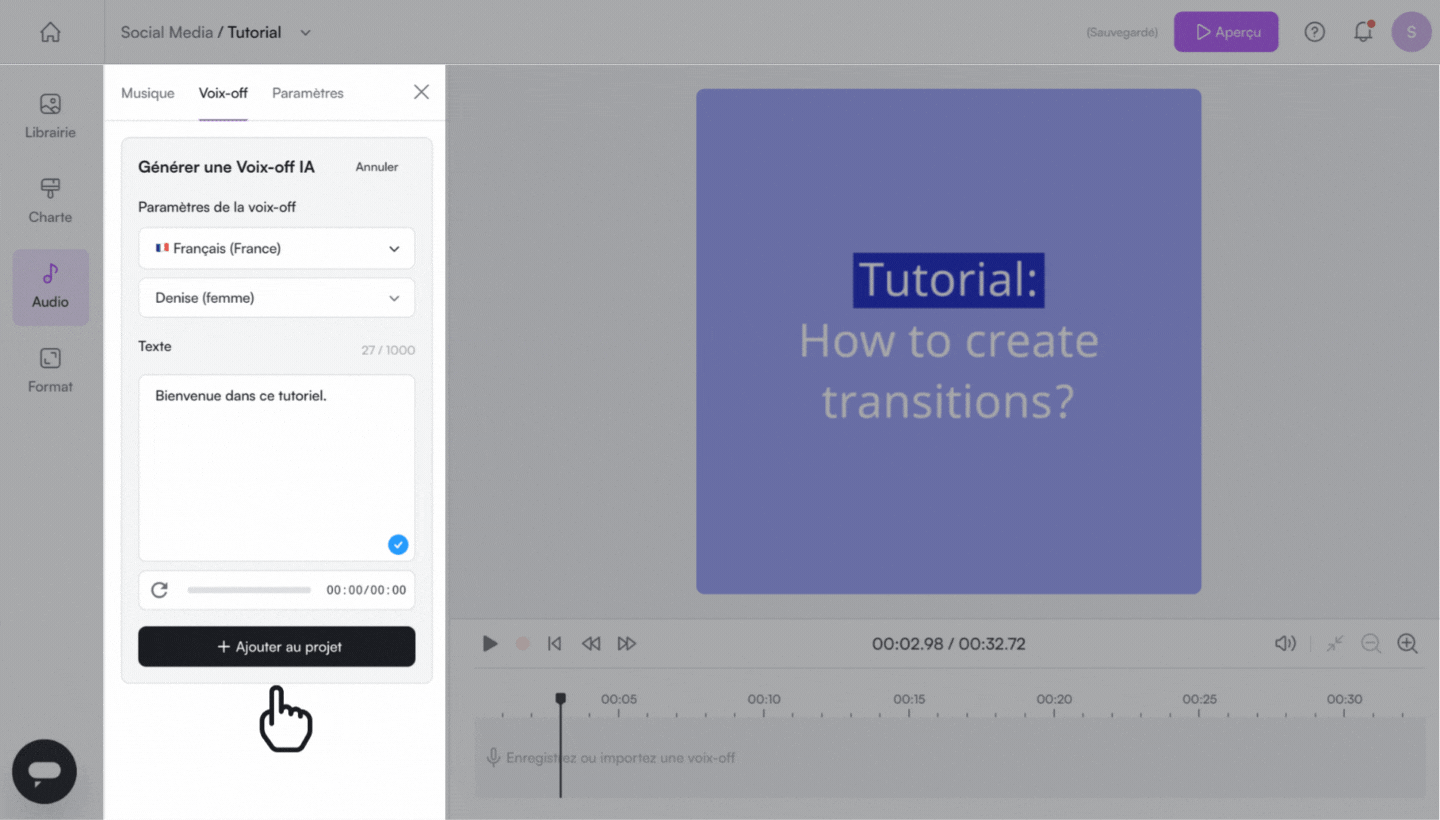Regenerate the voice-over with refresh icon
Image resolution: width=1440 pixels, height=820 pixels.
click(x=159, y=590)
